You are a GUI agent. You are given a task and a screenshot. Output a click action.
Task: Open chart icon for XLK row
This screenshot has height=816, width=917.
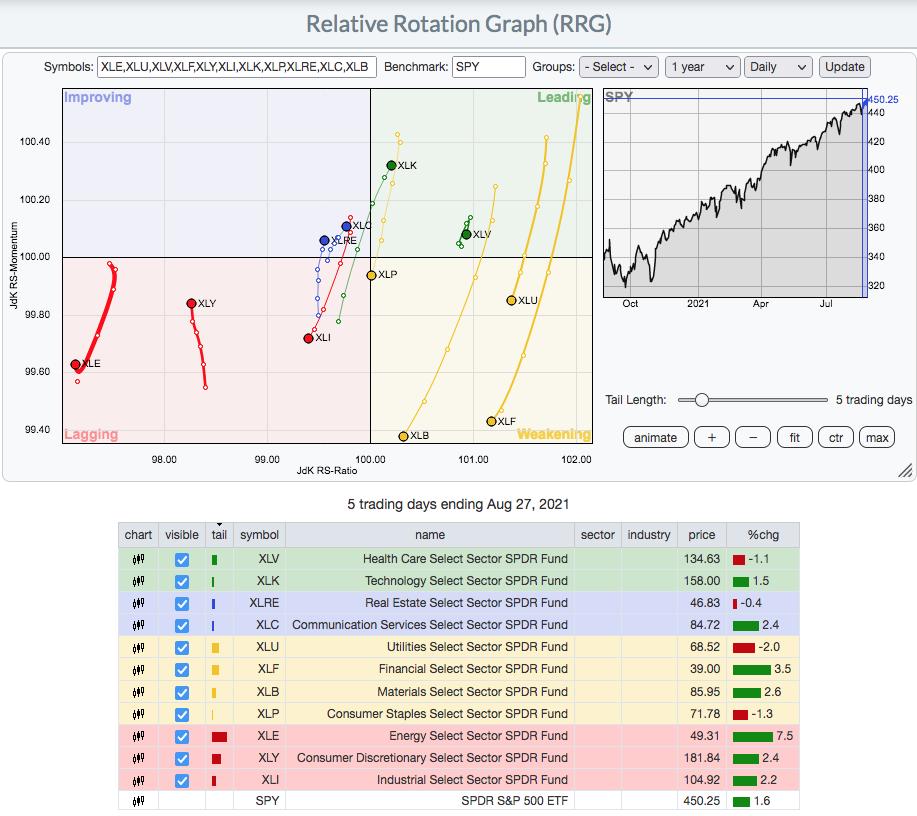138,581
